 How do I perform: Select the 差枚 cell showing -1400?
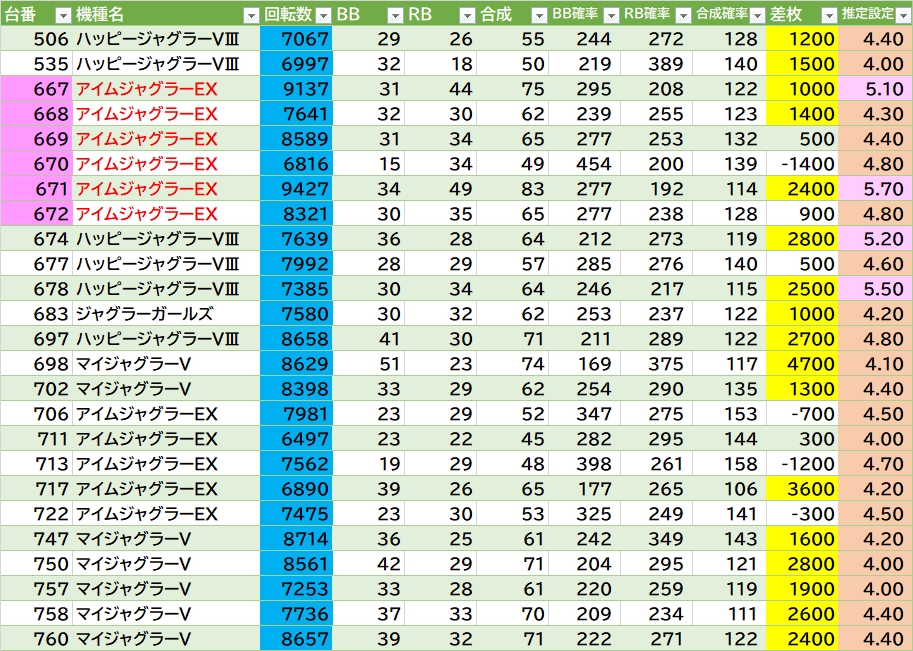pyautogui.click(x=802, y=164)
